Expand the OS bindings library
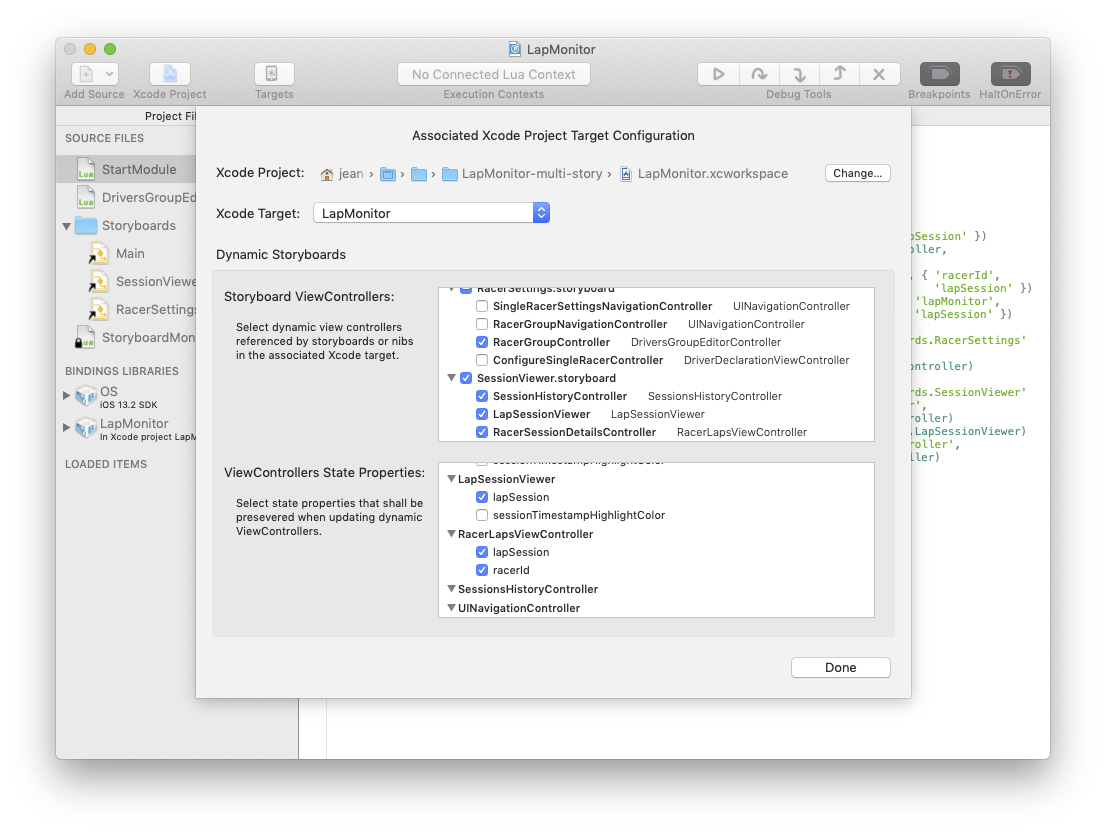 point(66,396)
